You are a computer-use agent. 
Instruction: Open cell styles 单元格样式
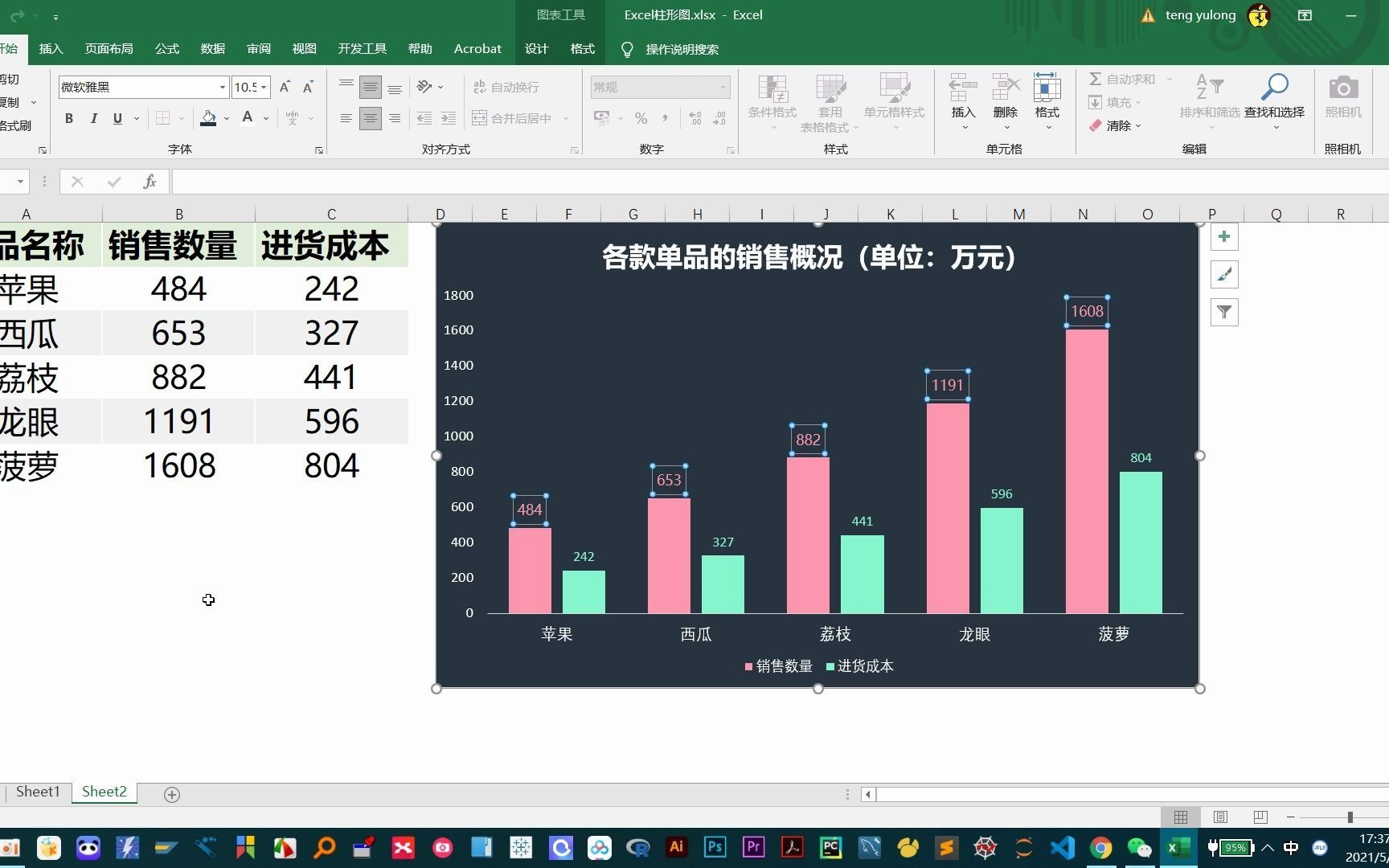894,103
